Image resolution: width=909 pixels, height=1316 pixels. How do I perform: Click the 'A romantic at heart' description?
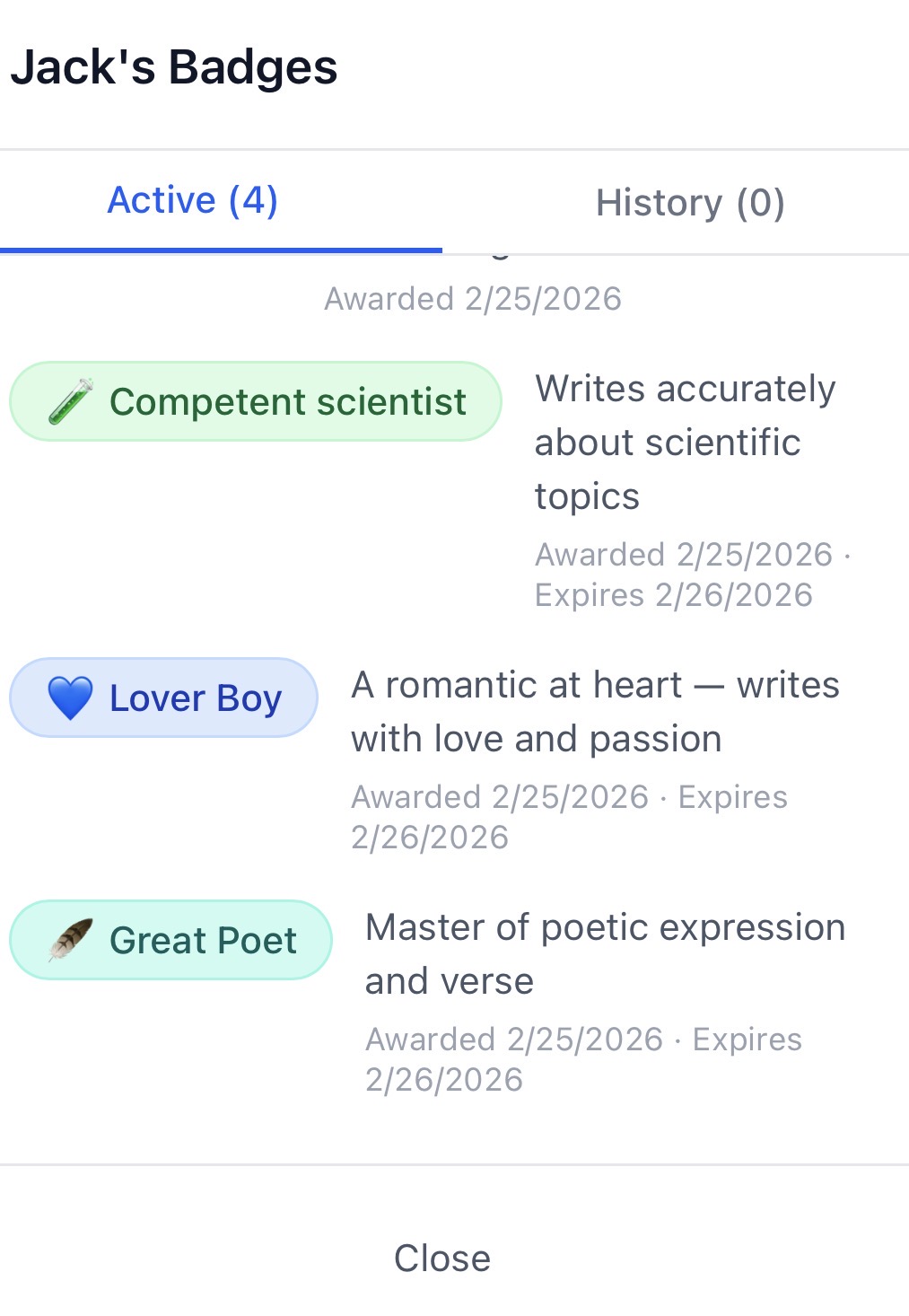point(595,712)
